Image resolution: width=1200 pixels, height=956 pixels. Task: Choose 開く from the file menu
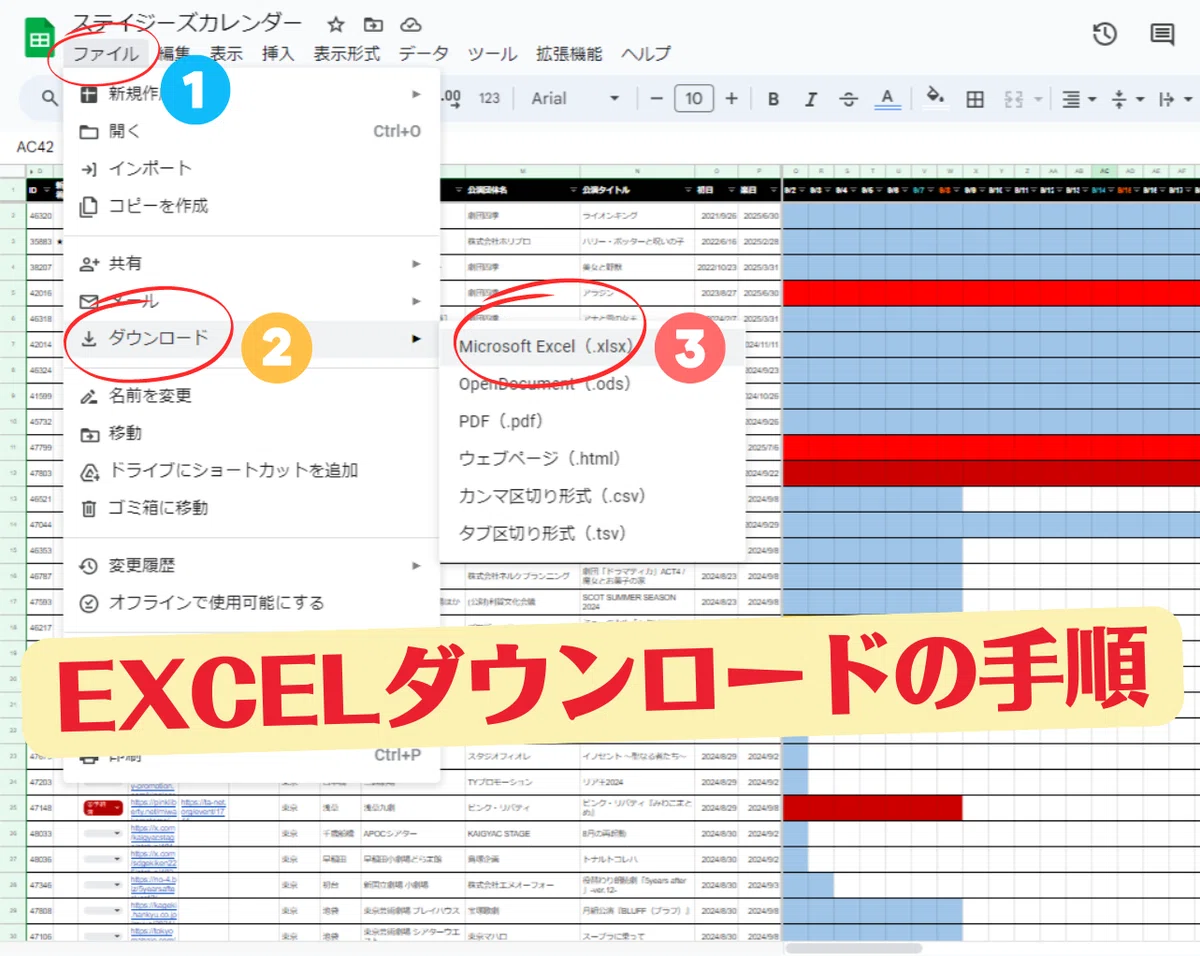pyautogui.click(x=251, y=131)
